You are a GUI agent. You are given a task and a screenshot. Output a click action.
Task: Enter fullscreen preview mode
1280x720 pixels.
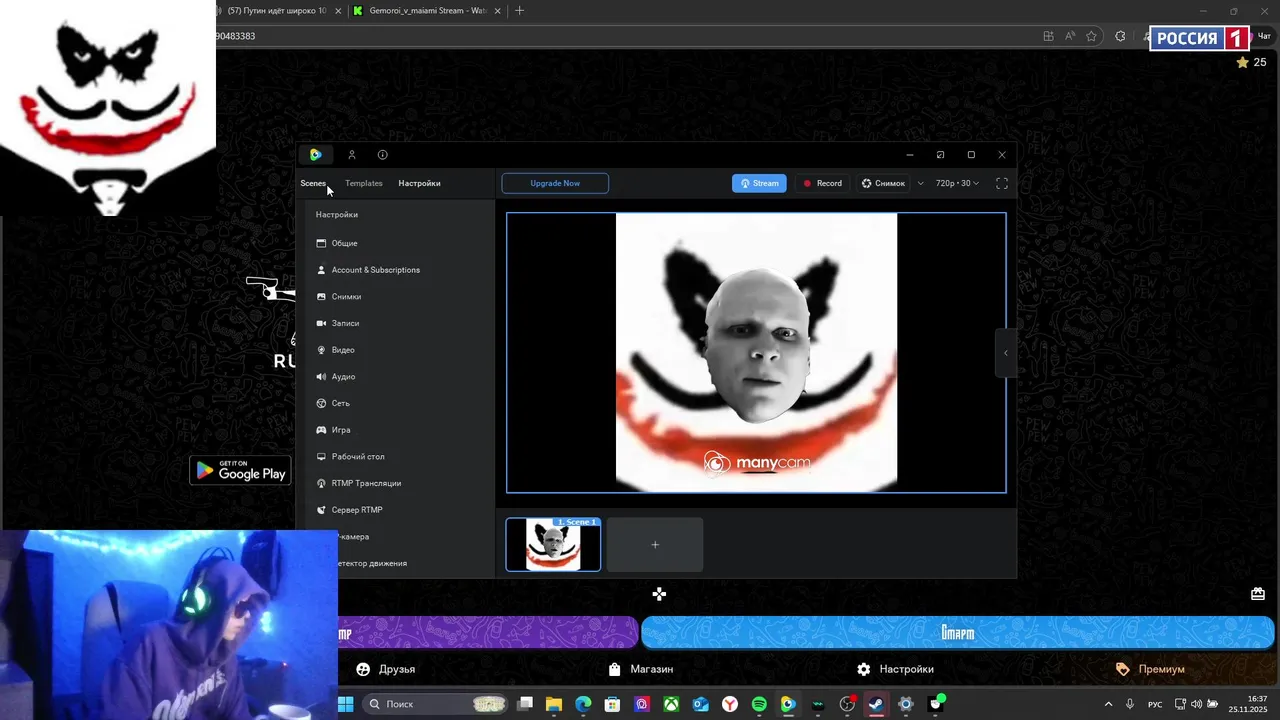click(x=1001, y=183)
